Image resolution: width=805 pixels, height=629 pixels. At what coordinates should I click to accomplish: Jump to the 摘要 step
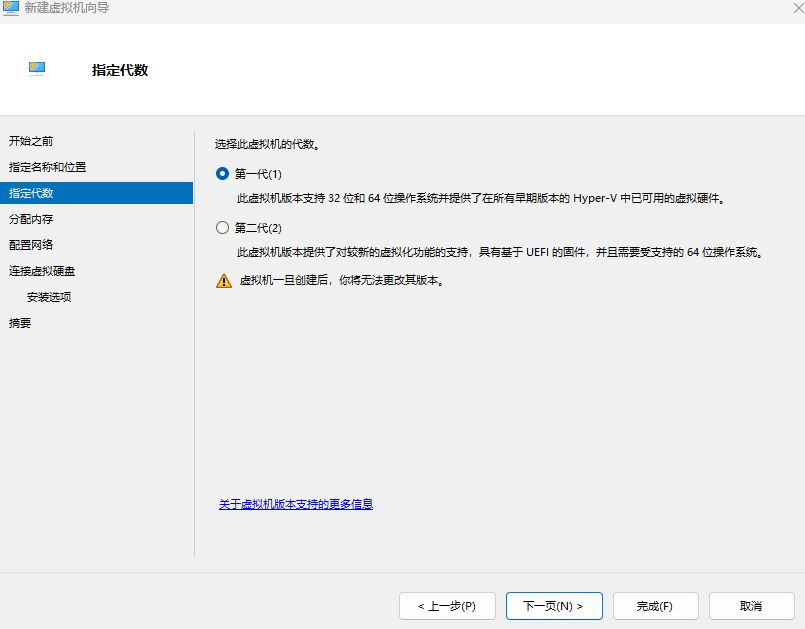[x=20, y=323]
